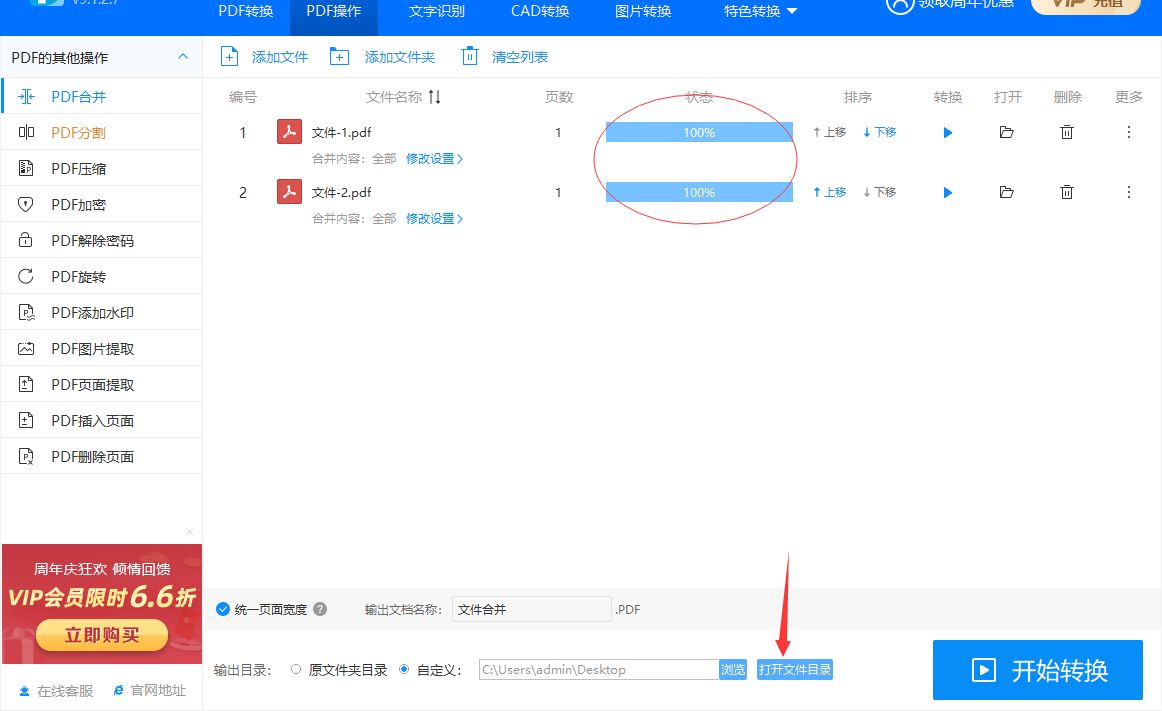The image size is (1162, 711).
Task: Toggle the 统一页面宽度 checkbox
Action: [222, 609]
